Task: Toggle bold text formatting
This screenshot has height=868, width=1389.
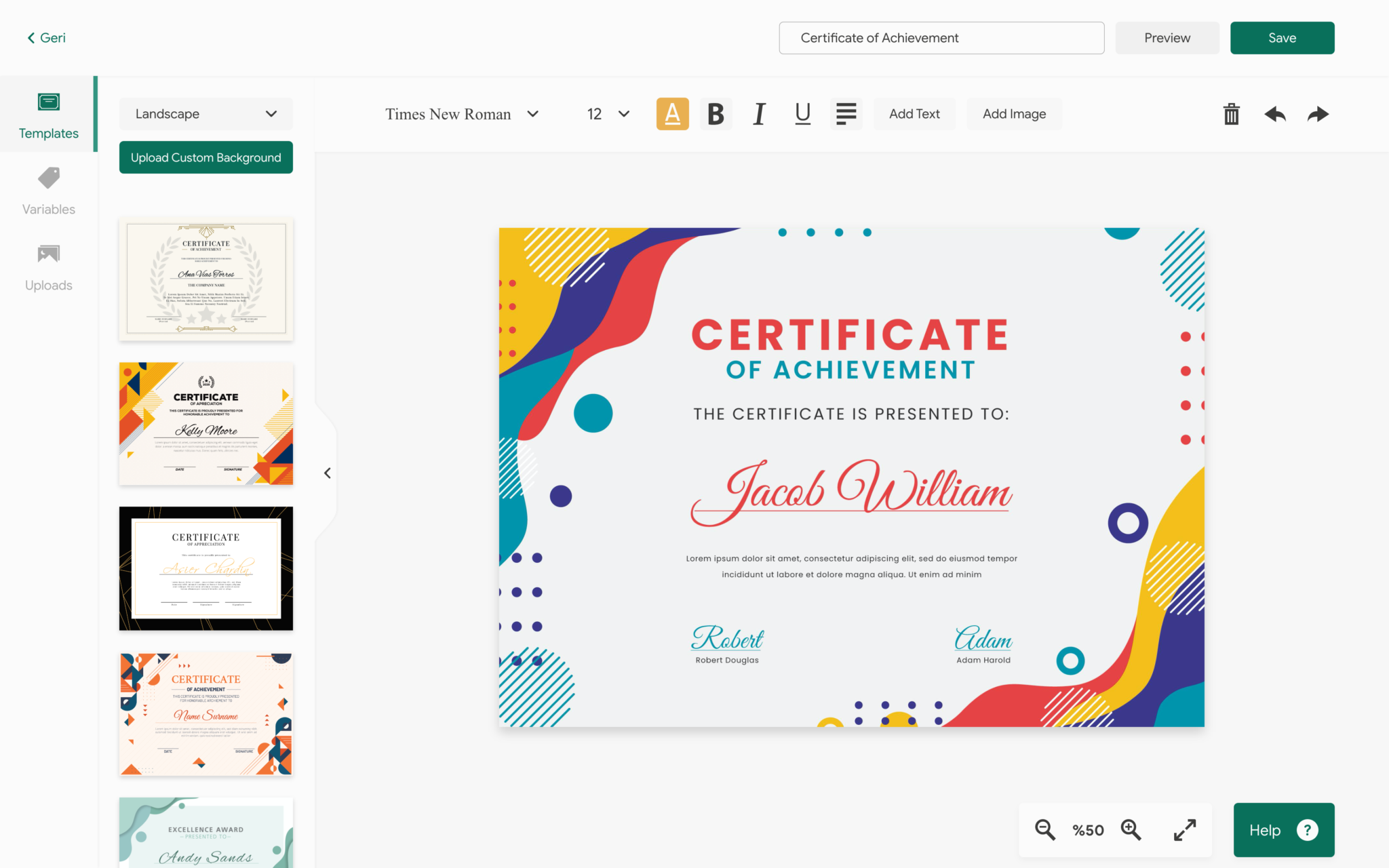Action: 716,113
